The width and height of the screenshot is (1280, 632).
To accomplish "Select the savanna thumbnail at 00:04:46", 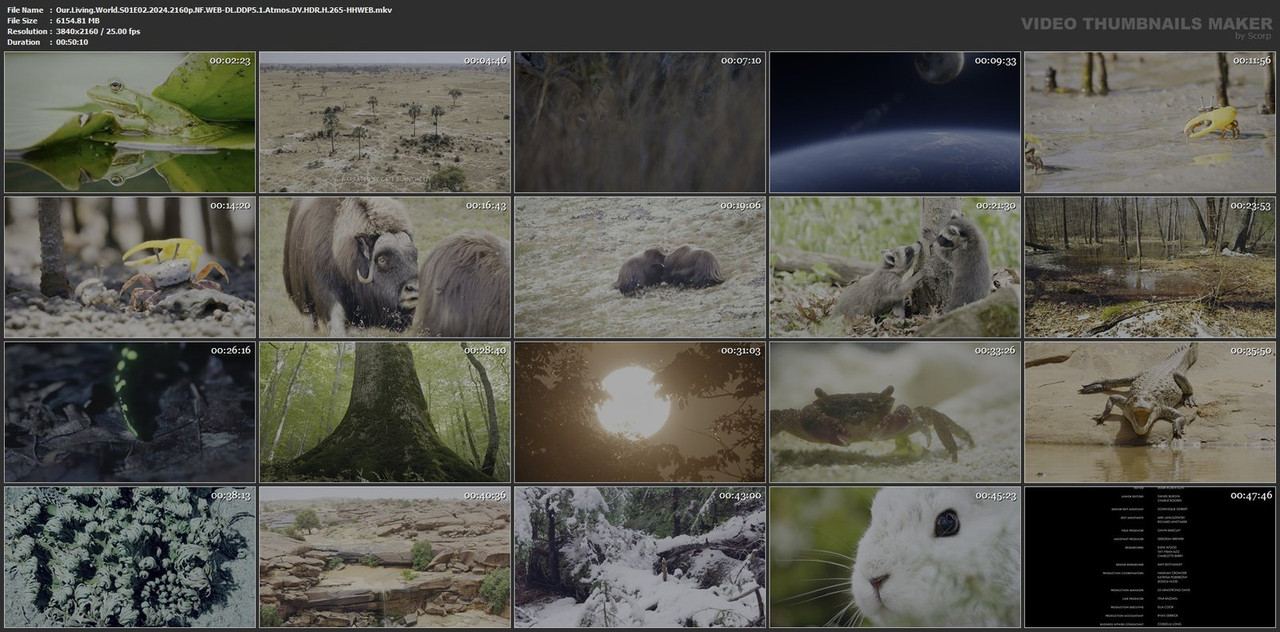I will 385,122.
